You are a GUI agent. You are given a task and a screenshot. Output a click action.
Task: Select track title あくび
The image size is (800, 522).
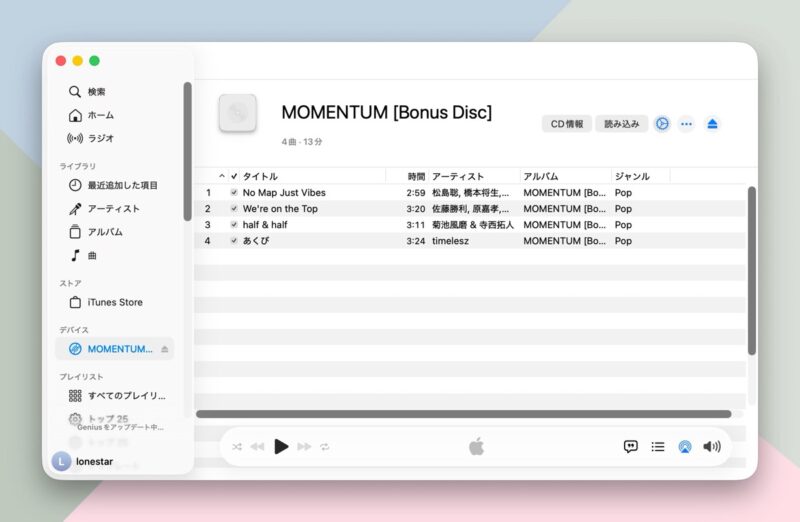click(256, 241)
